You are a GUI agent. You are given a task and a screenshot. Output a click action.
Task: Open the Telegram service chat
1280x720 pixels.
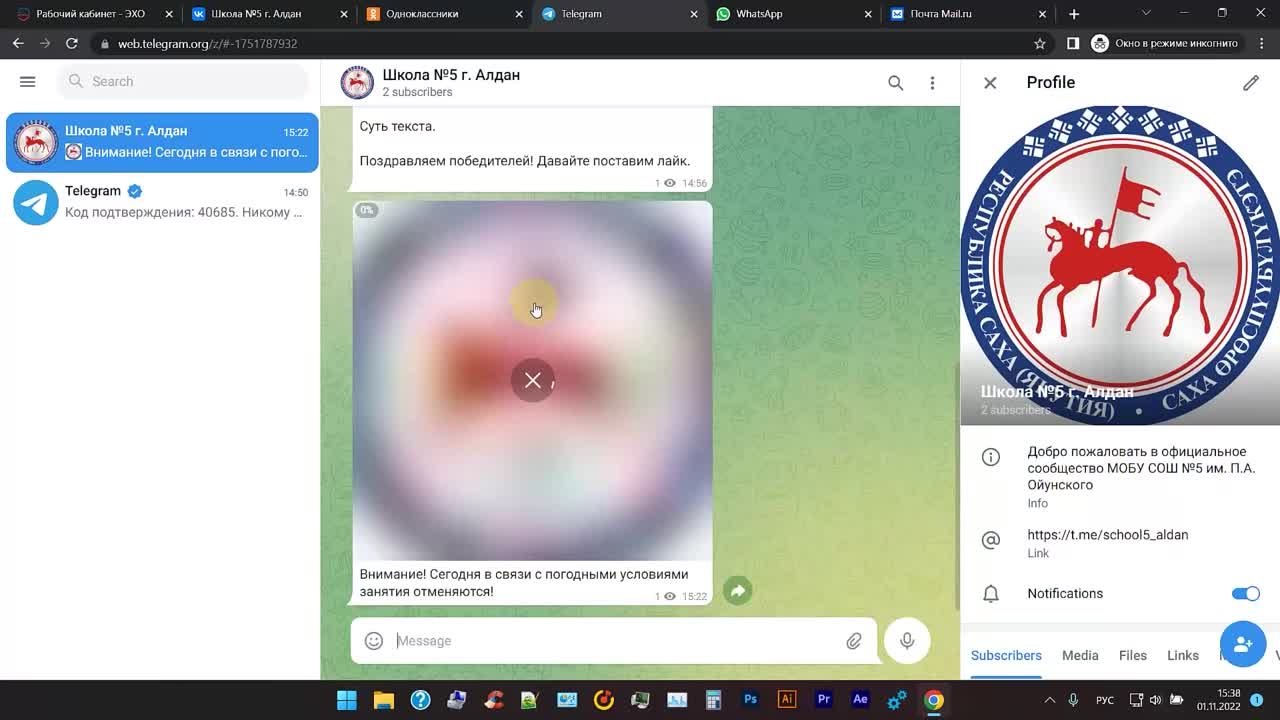160,202
